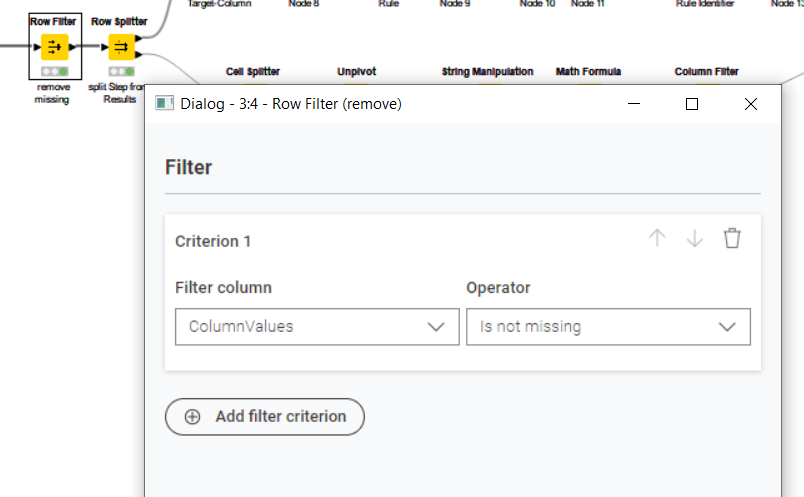Move Criterion 1 down with arrow
This screenshot has height=497, width=804.
coord(694,238)
